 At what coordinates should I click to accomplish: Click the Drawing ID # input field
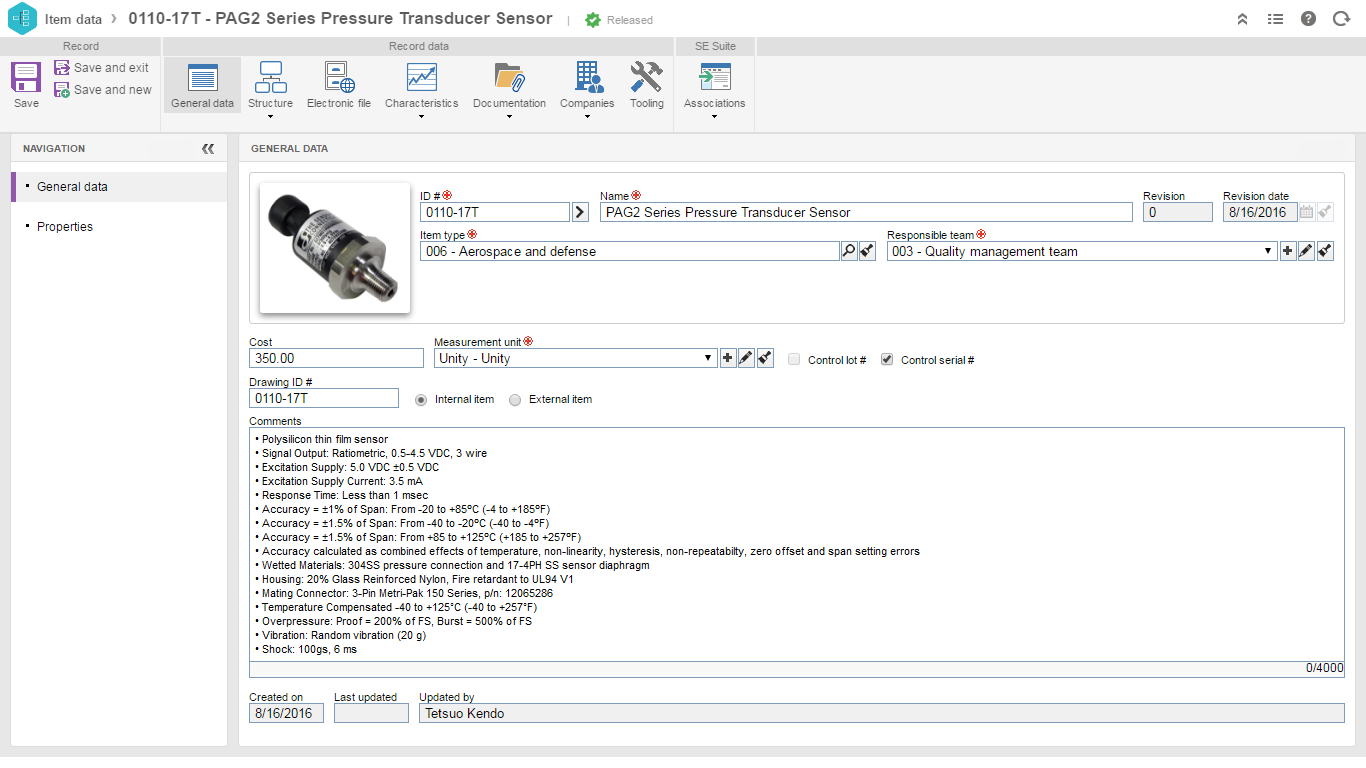tap(324, 398)
